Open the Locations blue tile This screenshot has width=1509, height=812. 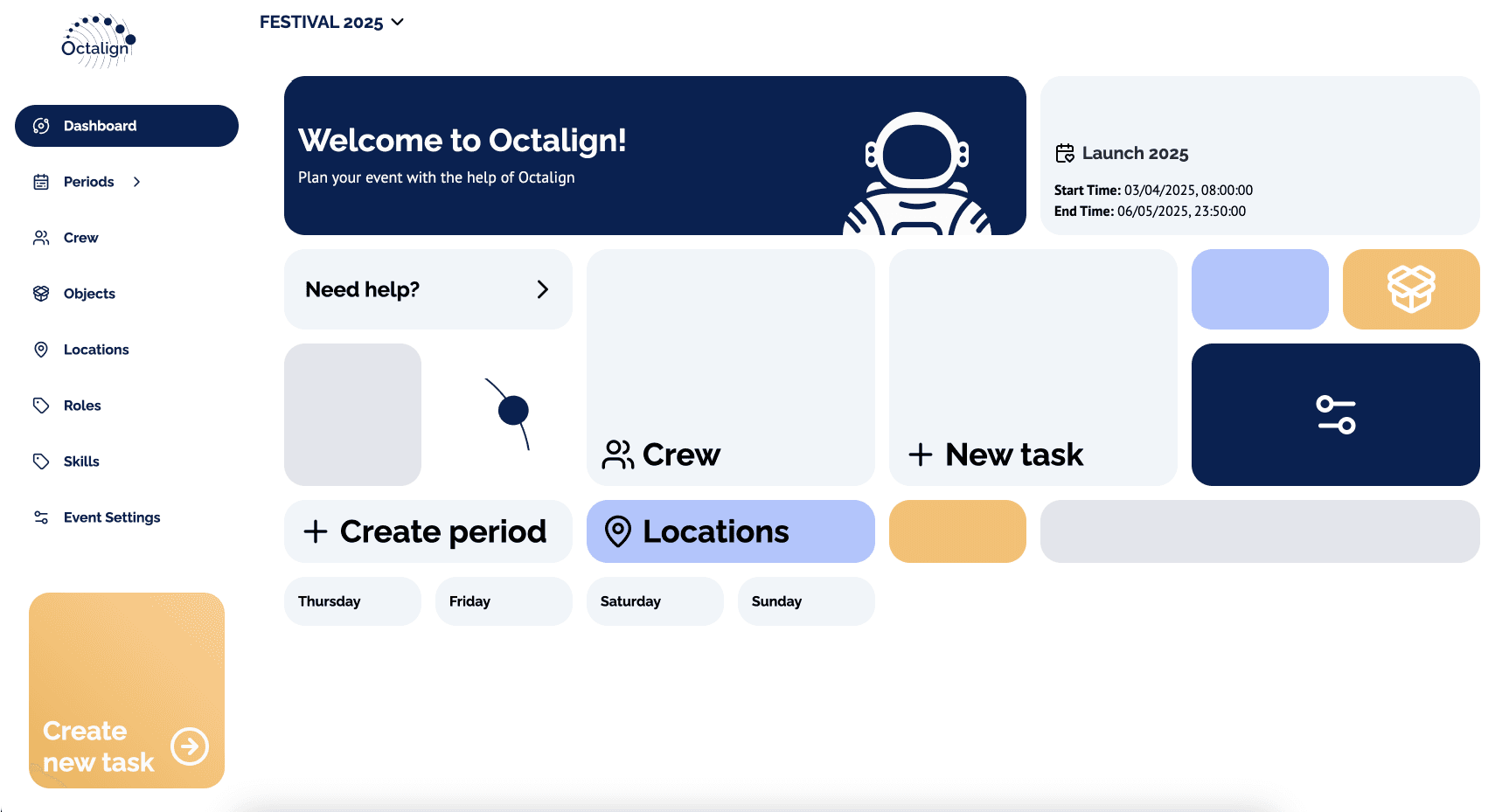coord(730,531)
